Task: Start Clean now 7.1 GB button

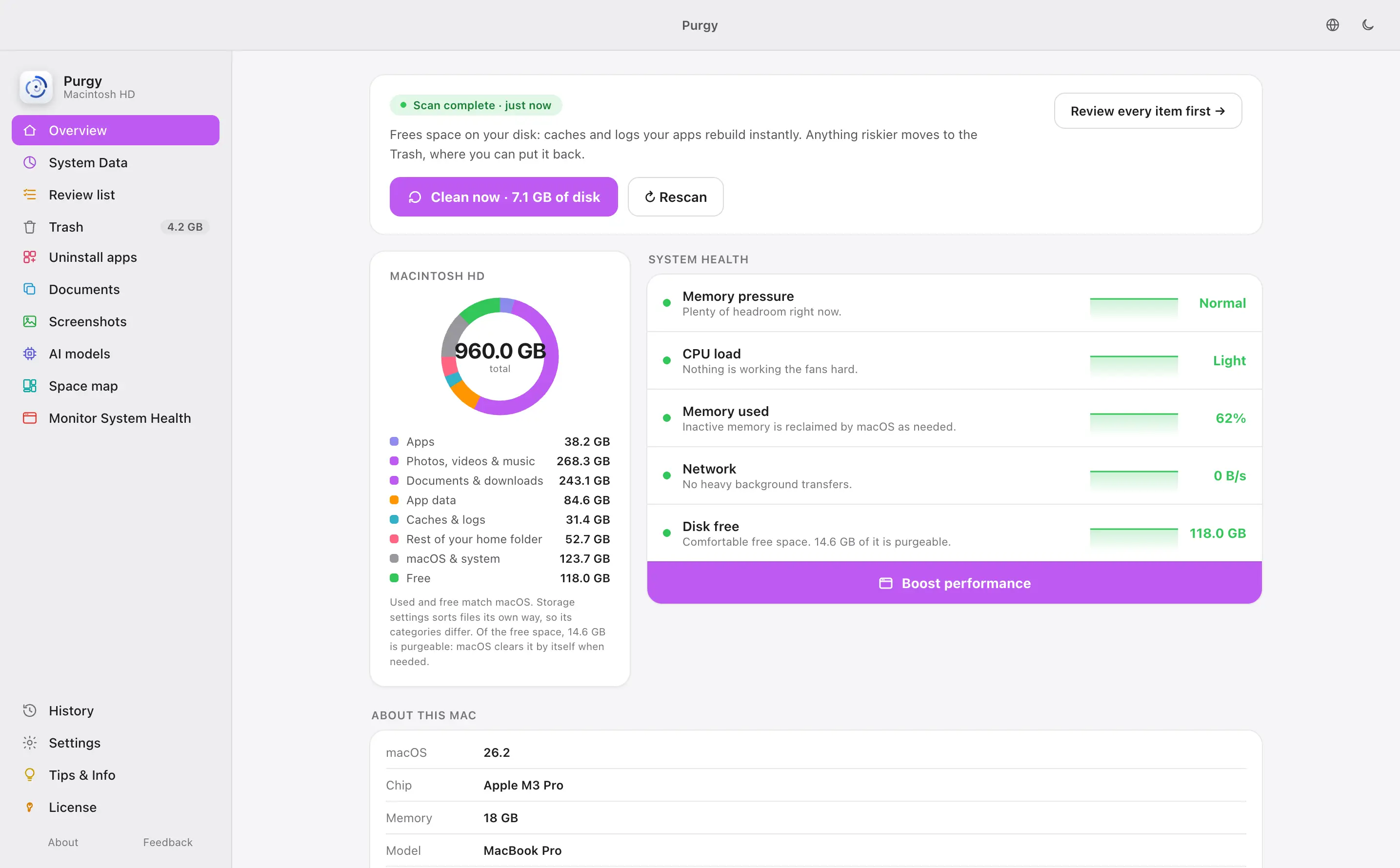Action: pos(503,197)
